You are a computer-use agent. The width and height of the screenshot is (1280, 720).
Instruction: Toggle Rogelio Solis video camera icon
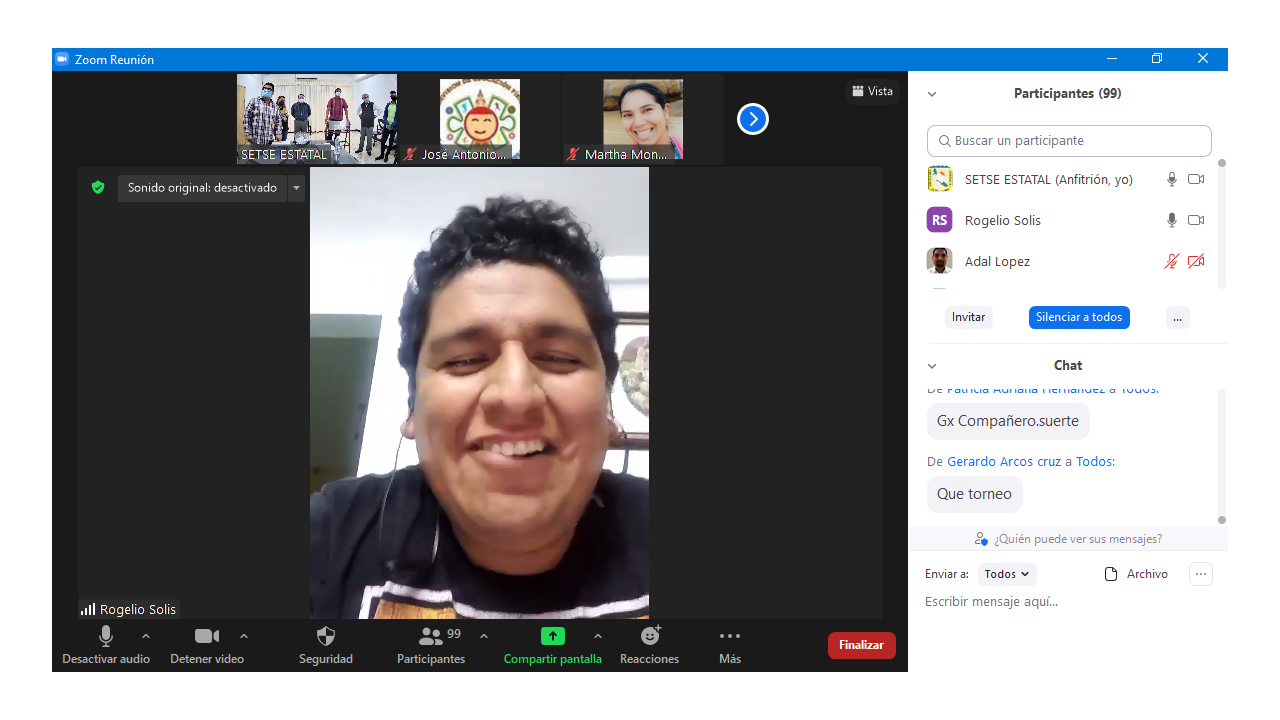(1196, 220)
